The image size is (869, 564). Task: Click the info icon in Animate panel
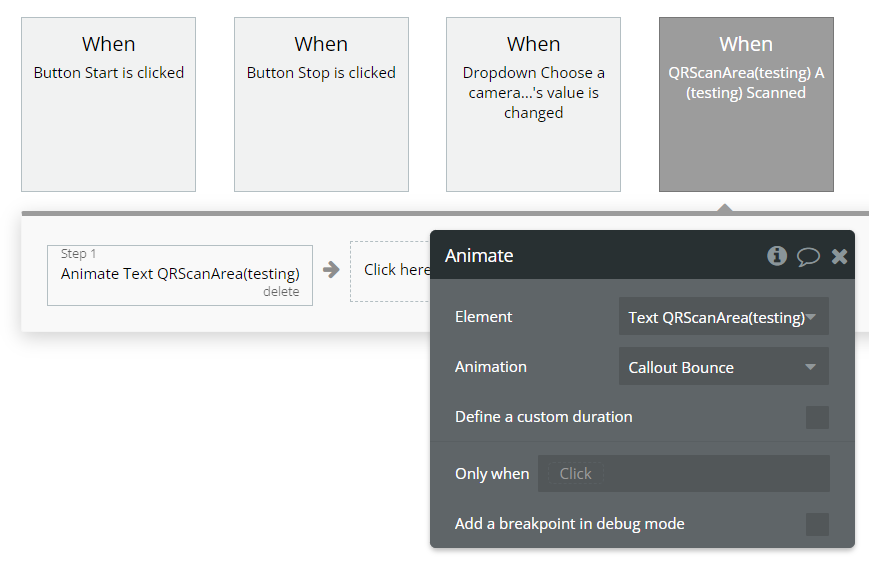(x=777, y=256)
